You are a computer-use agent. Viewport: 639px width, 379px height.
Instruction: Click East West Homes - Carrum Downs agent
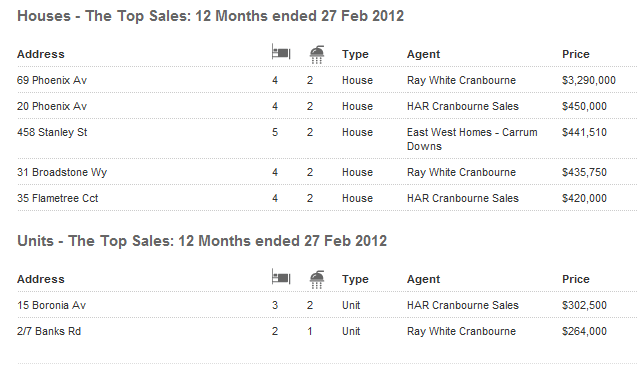pyautogui.click(x=472, y=139)
